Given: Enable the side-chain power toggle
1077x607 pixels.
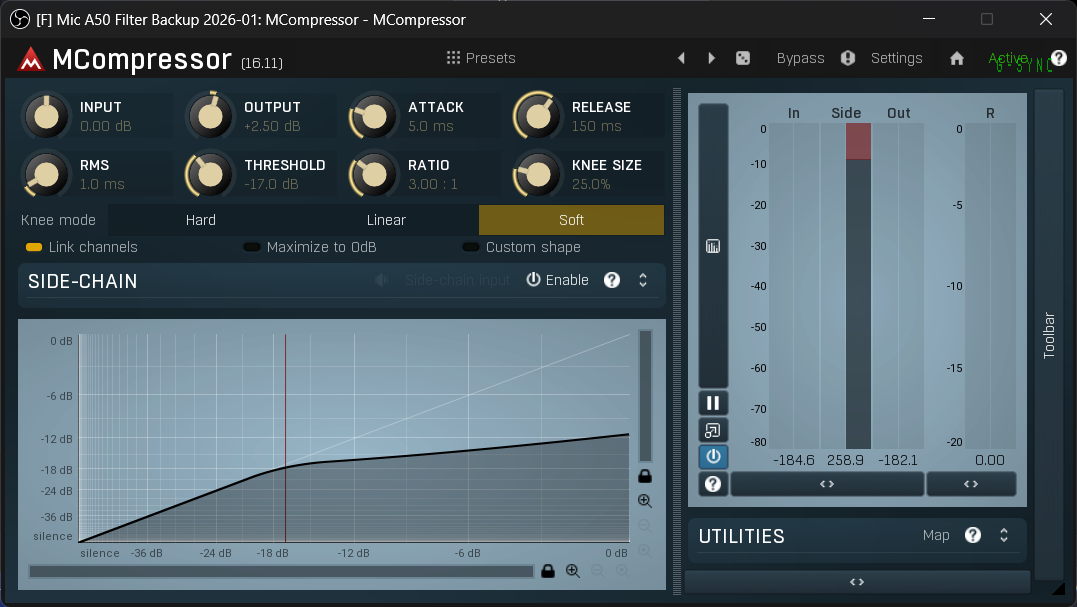Looking at the screenshot, I should (557, 280).
